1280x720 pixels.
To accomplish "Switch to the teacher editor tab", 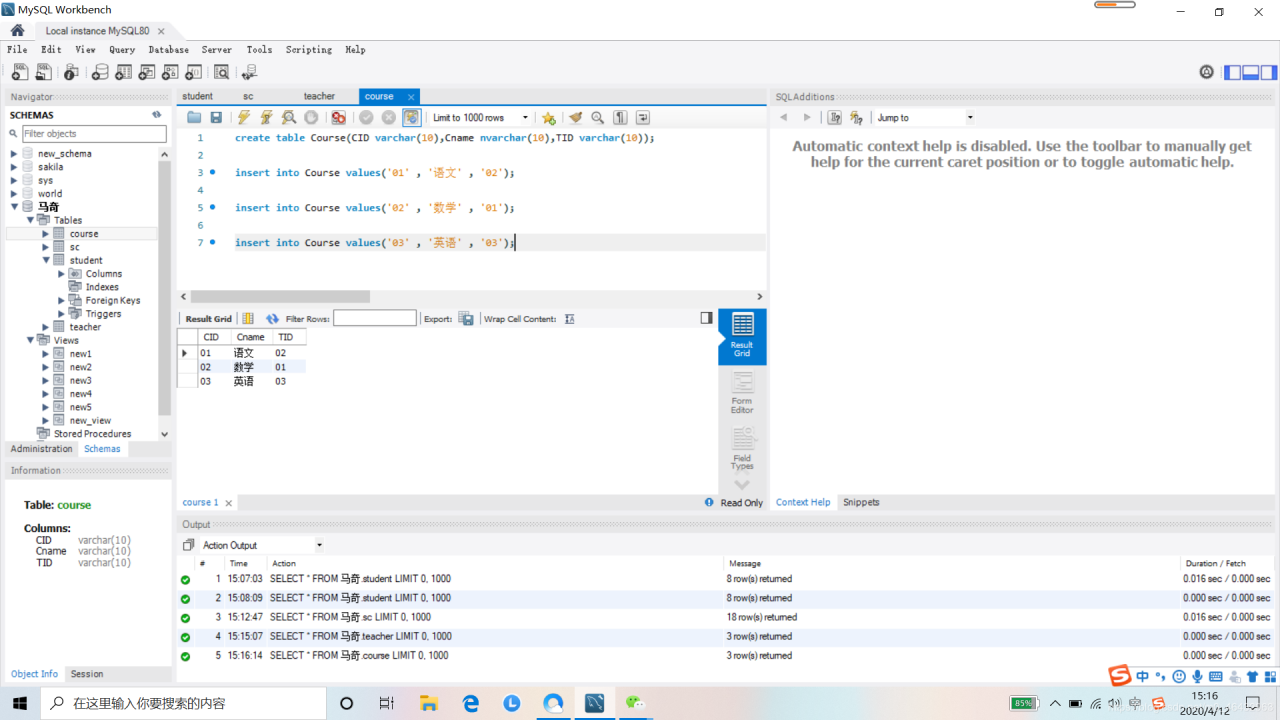I will (x=319, y=96).
